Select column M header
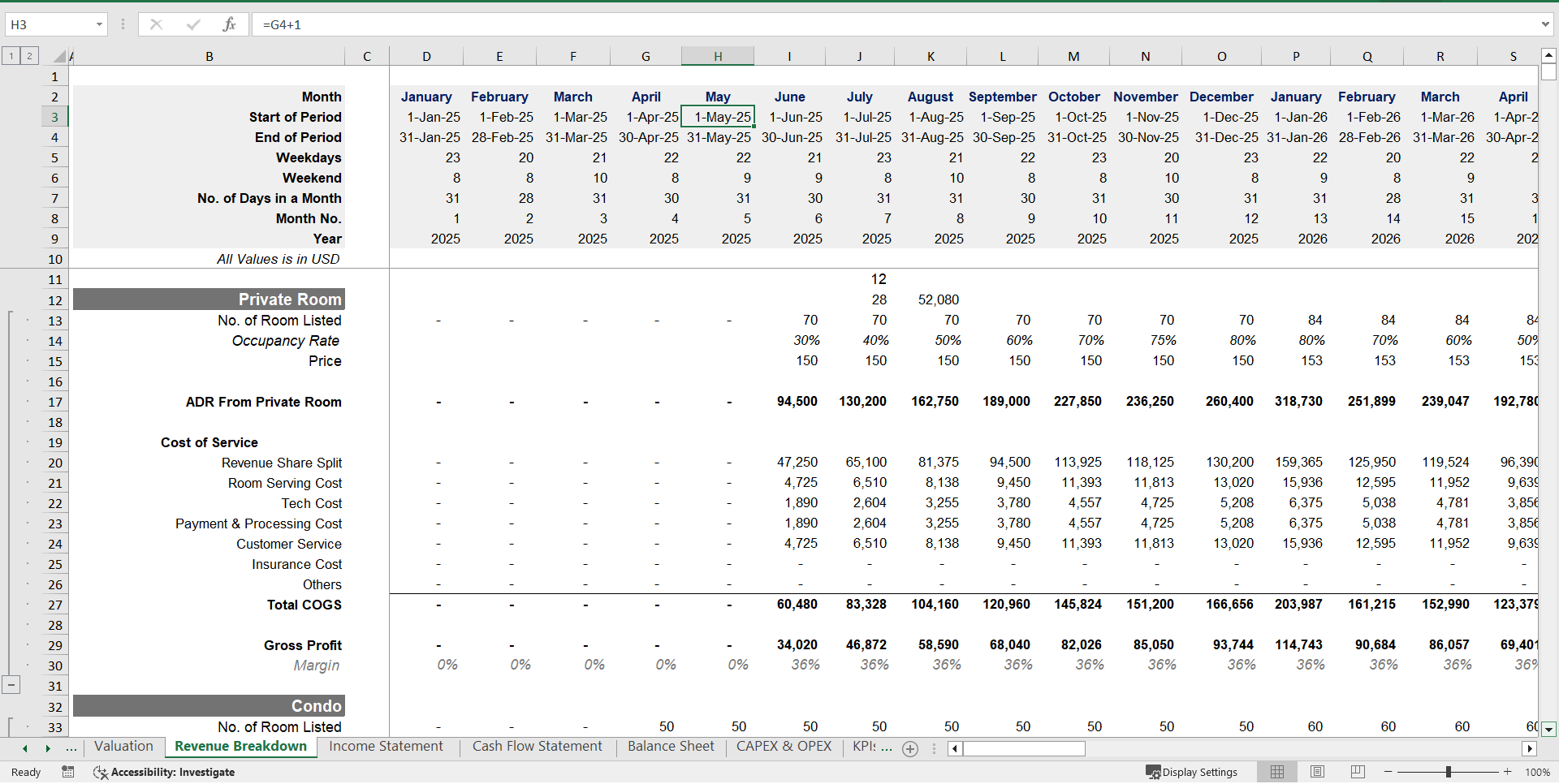Screen dimensions: 1559x784 click(1073, 56)
